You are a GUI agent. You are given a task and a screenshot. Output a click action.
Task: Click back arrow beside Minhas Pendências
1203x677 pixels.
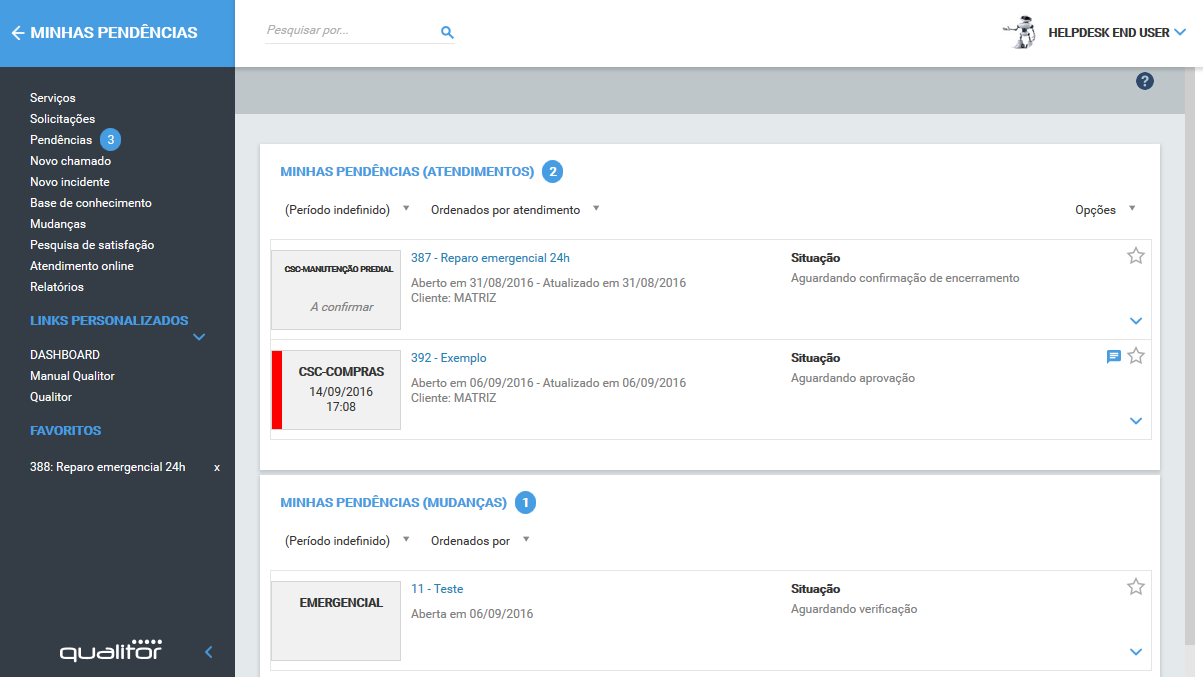[x=17, y=33]
